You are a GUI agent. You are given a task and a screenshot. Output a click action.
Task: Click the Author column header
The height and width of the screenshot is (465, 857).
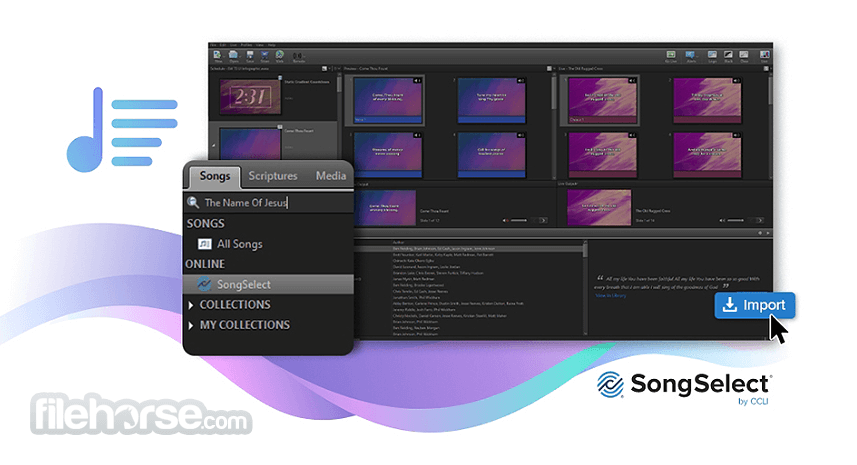398,242
